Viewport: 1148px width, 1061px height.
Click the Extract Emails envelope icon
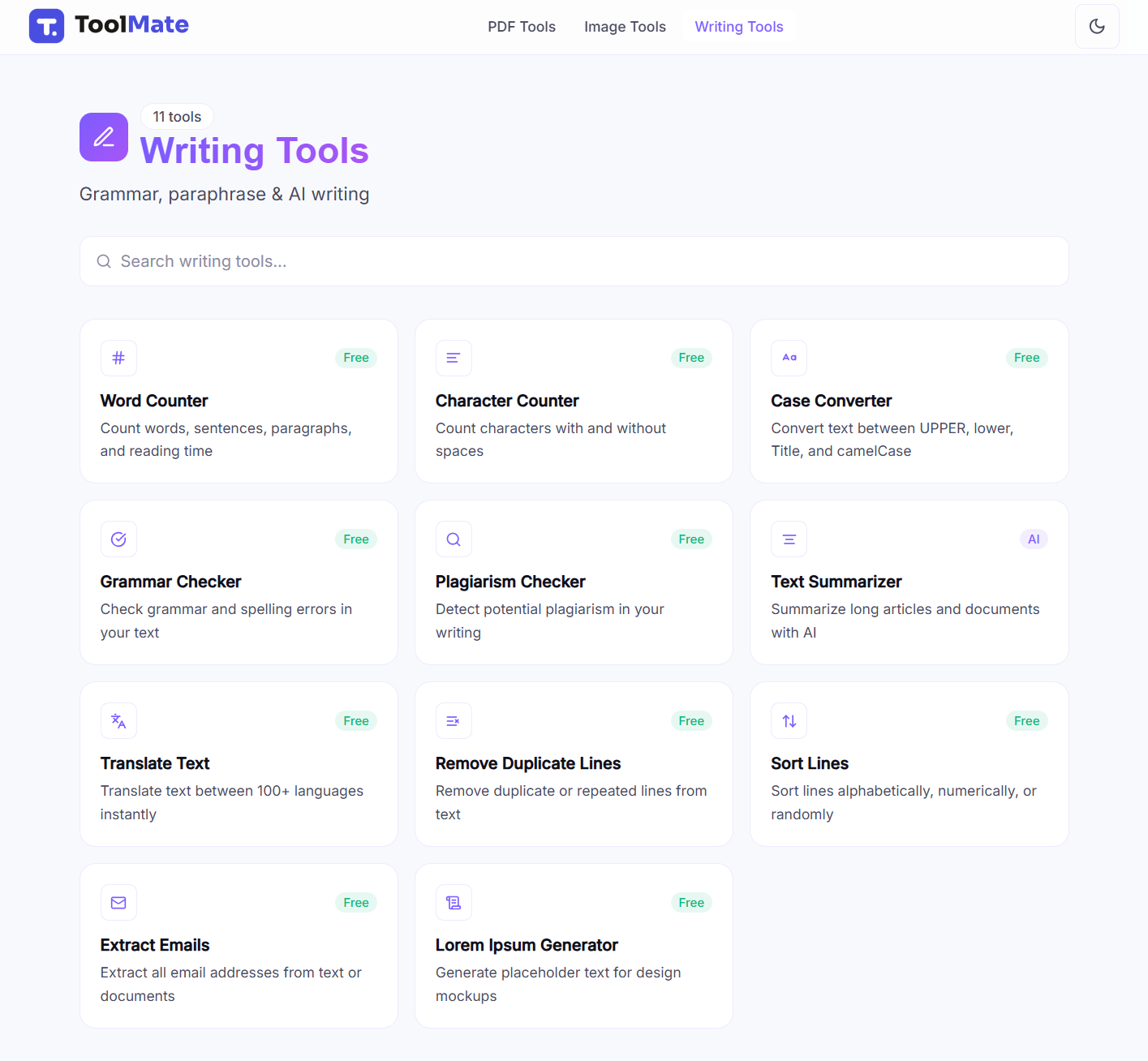click(x=118, y=903)
